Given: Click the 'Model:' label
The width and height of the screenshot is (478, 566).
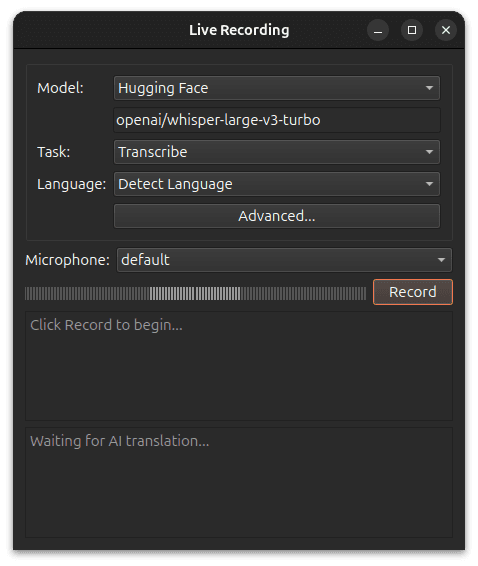Looking at the screenshot, I should coord(60,88).
